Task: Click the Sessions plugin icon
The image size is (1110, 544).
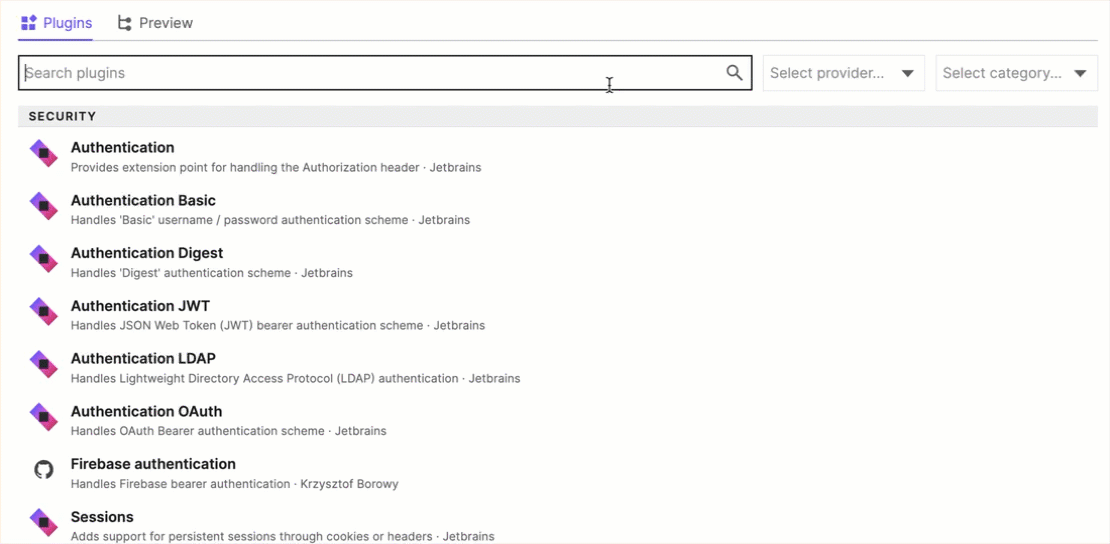Action: (43, 522)
